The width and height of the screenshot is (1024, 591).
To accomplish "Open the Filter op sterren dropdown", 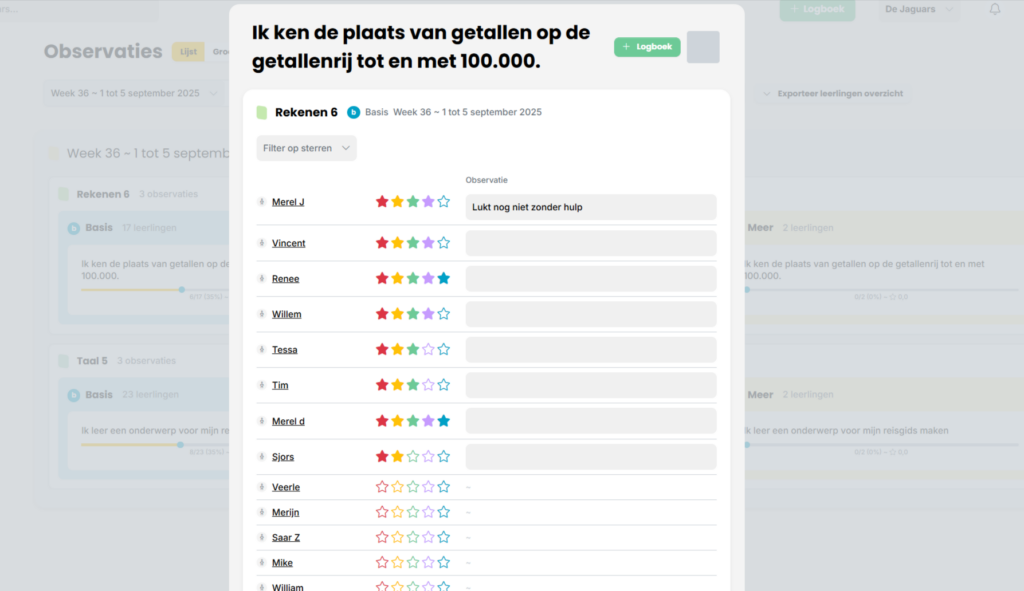I will (306, 148).
